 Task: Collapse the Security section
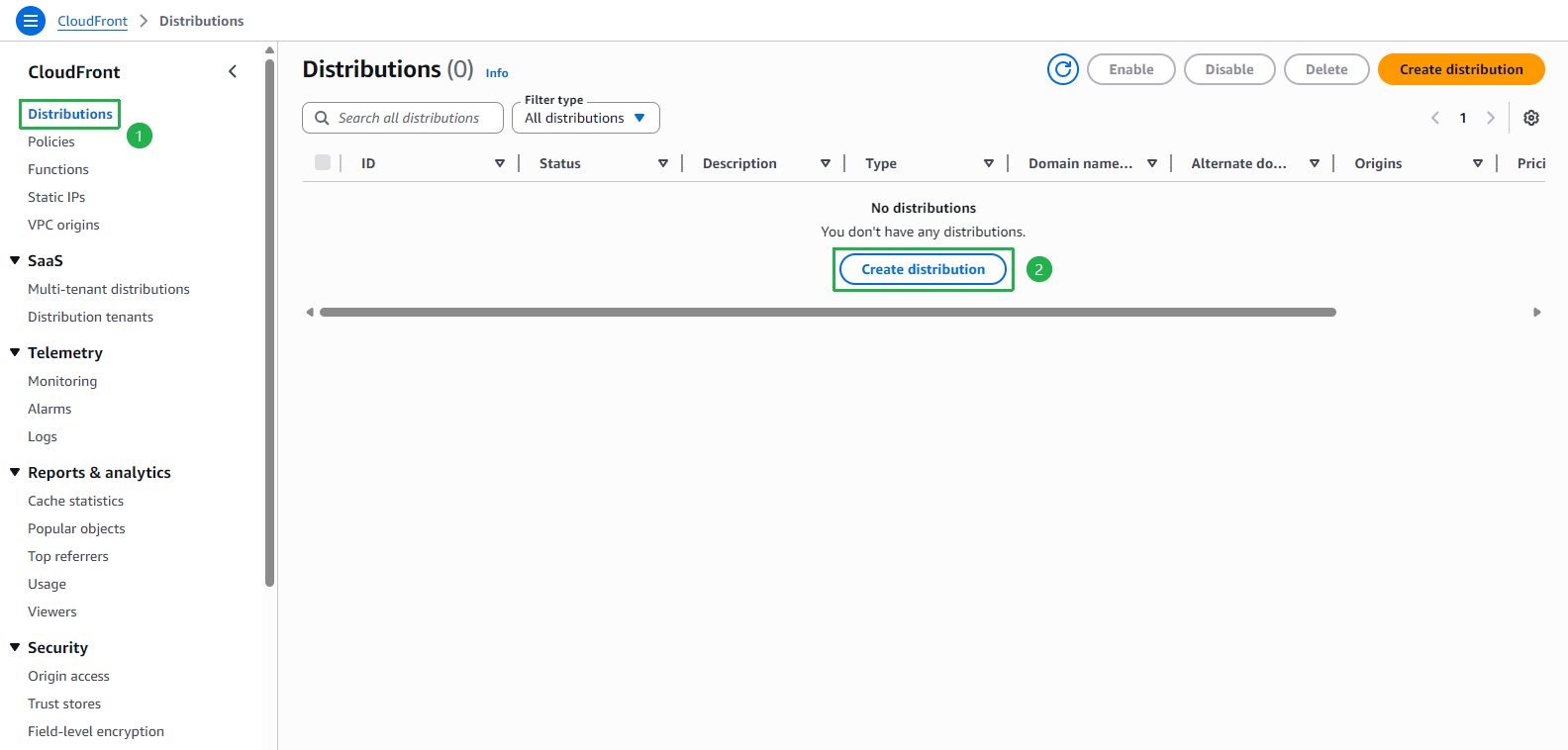tap(15, 647)
